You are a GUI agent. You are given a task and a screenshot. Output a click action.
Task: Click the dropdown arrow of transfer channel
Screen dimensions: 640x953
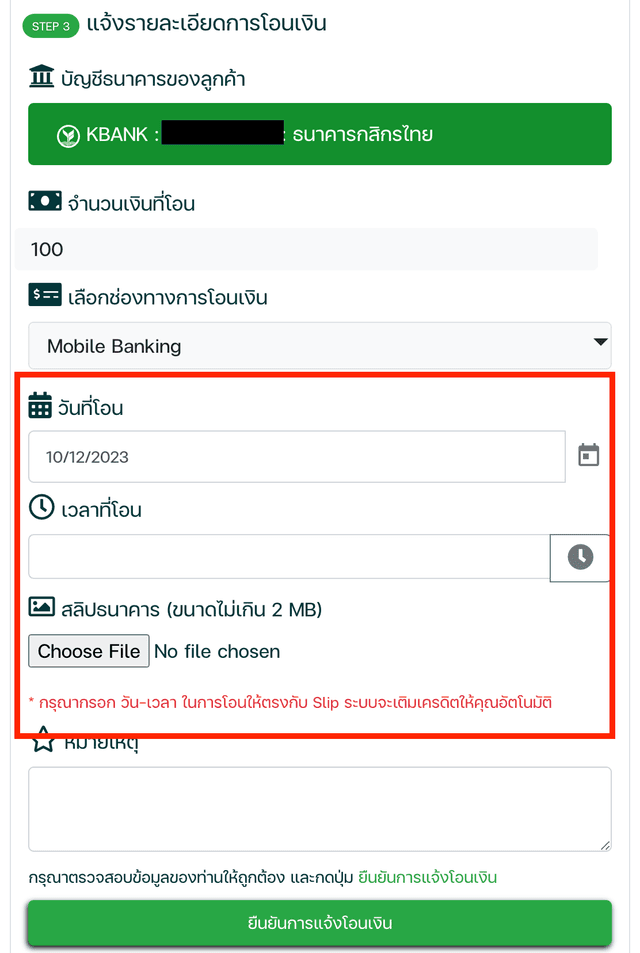click(600, 342)
